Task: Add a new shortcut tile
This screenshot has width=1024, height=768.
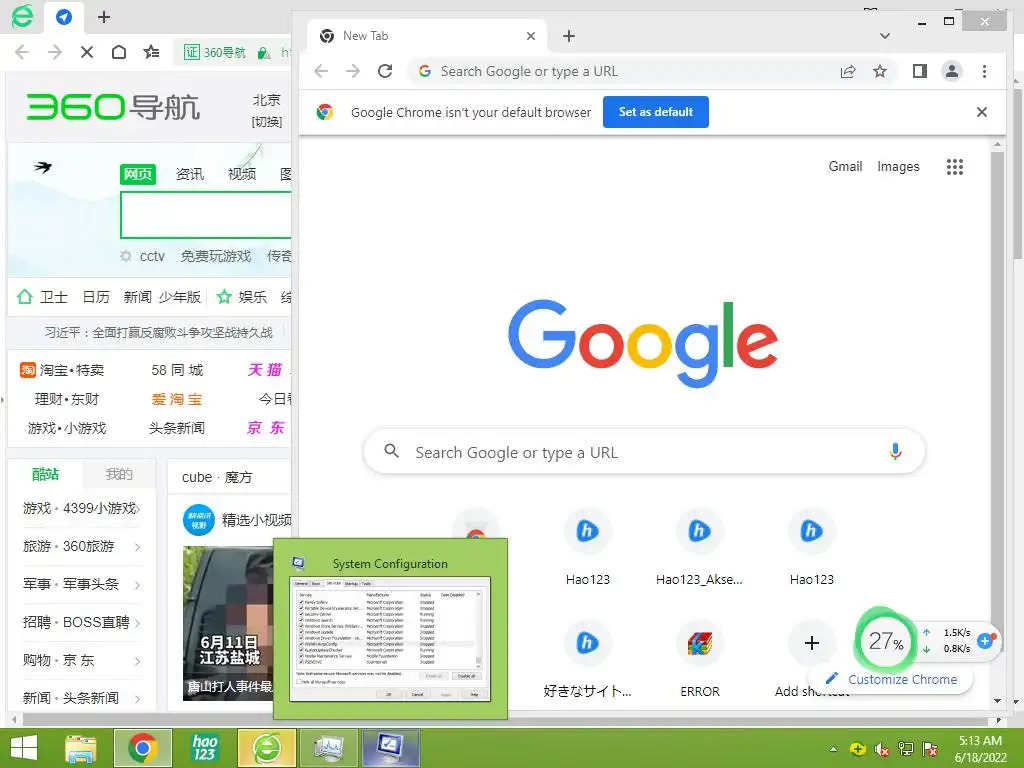Action: pos(812,643)
